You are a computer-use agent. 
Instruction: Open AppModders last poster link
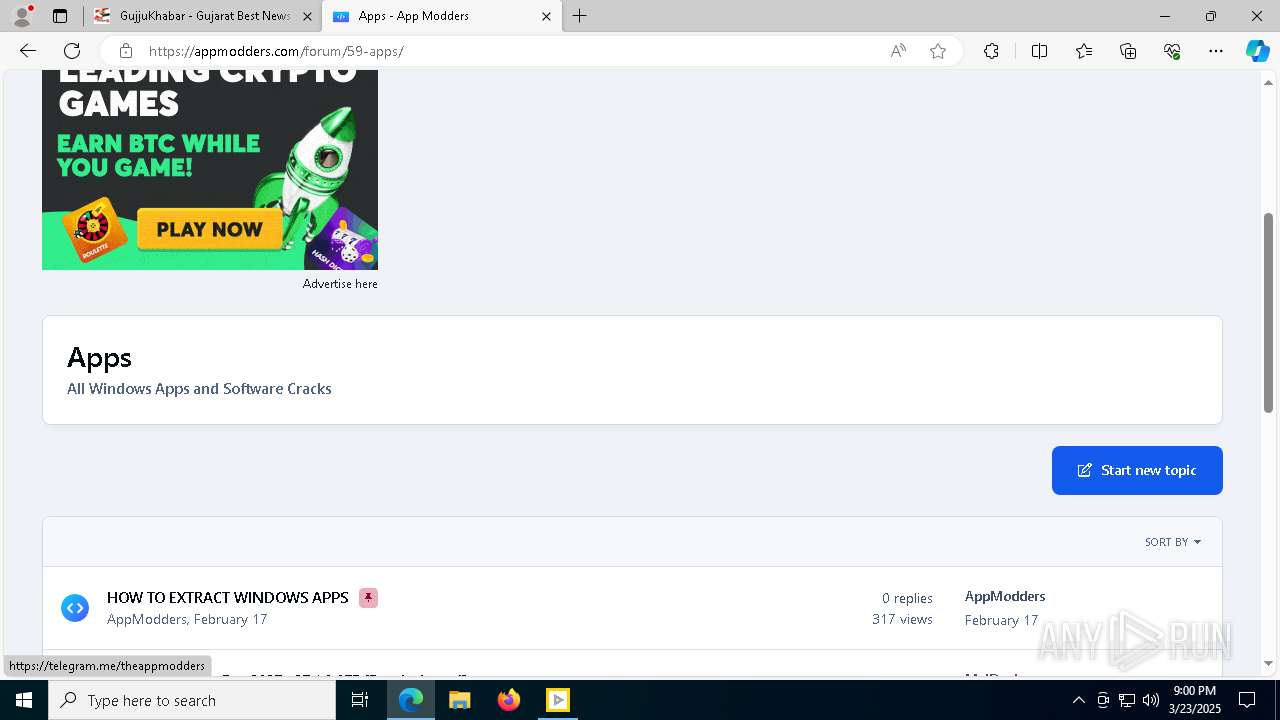coord(1005,596)
